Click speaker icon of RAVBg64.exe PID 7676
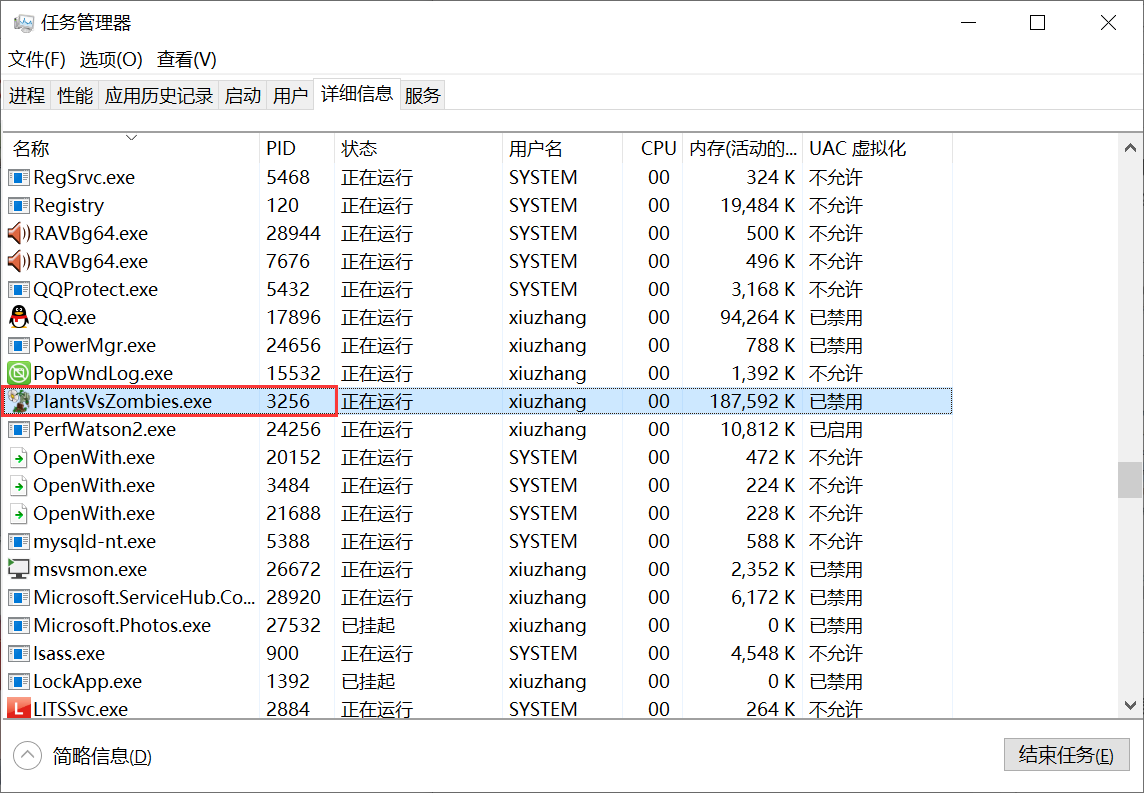This screenshot has height=793, width=1144. (x=19, y=261)
